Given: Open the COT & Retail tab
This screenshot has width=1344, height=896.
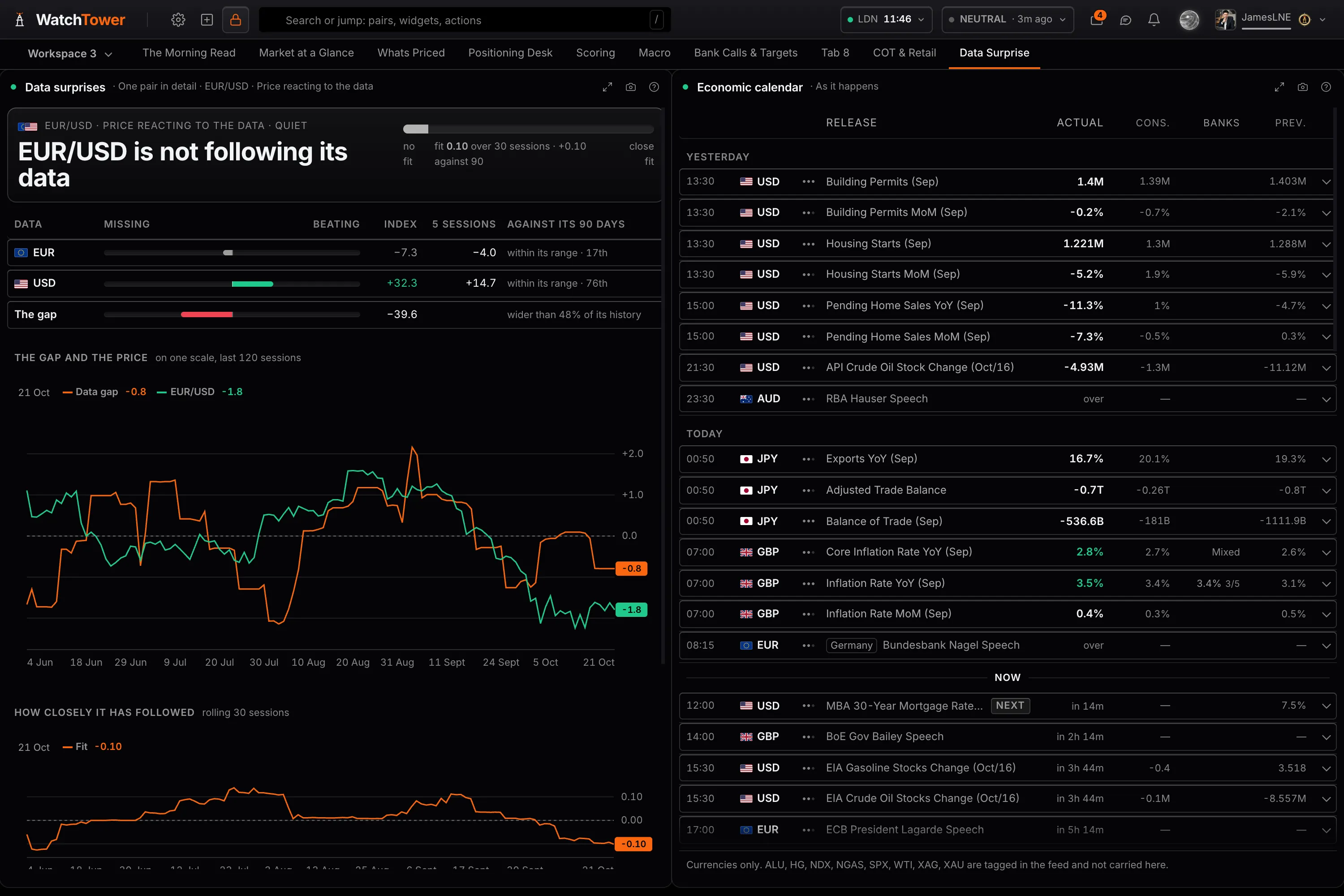Looking at the screenshot, I should [x=904, y=53].
